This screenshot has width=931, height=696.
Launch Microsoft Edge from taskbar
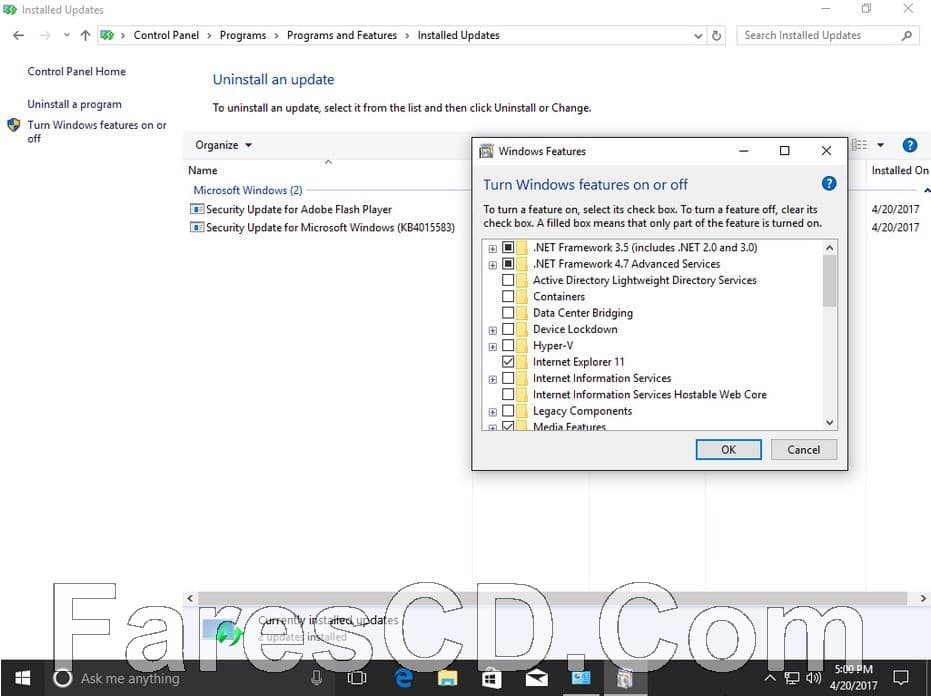click(x=404, y=678)
